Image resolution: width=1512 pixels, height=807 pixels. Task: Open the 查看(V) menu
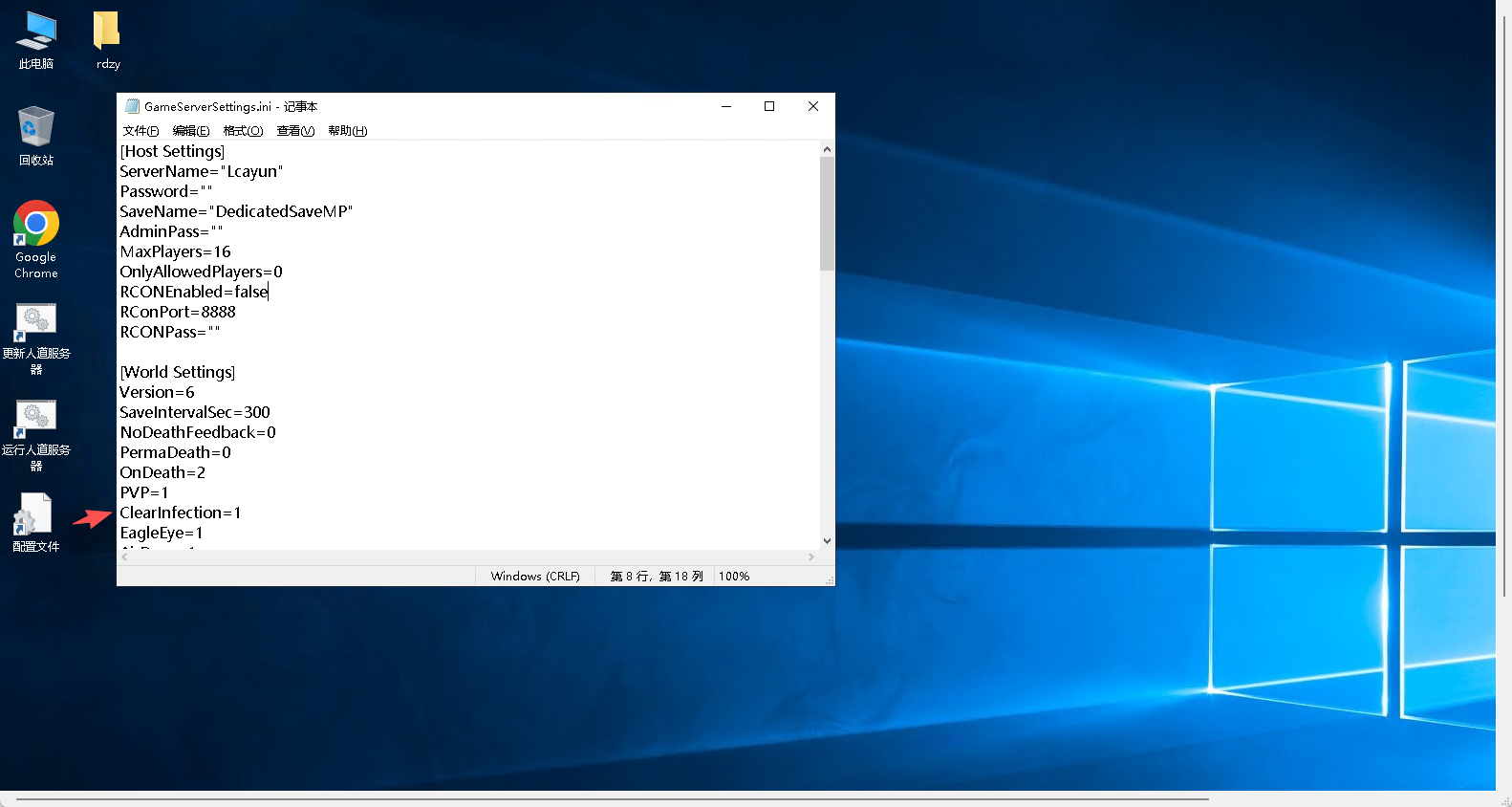point(295,131)
